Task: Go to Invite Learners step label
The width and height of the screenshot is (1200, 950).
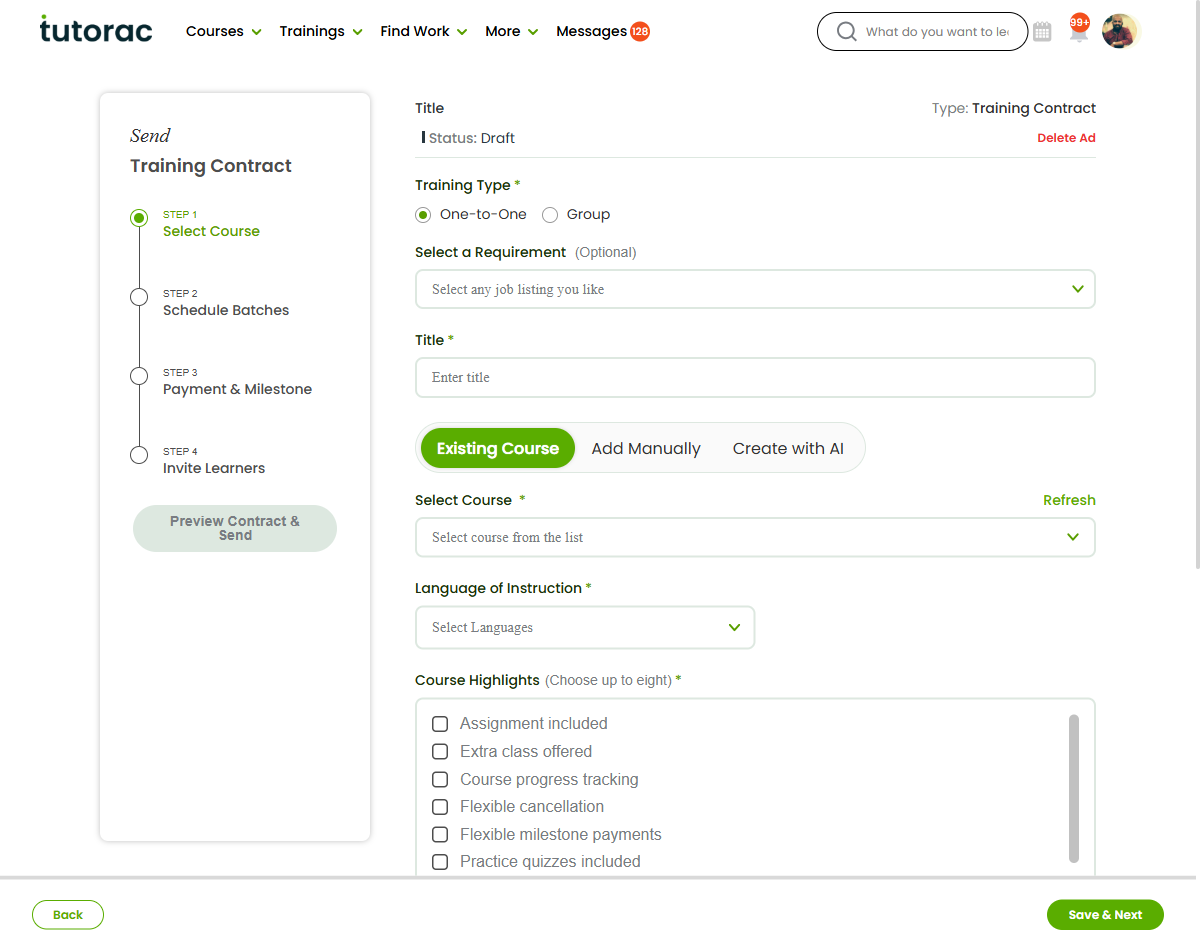Action: pyautogui.click(x=214, y=468)
